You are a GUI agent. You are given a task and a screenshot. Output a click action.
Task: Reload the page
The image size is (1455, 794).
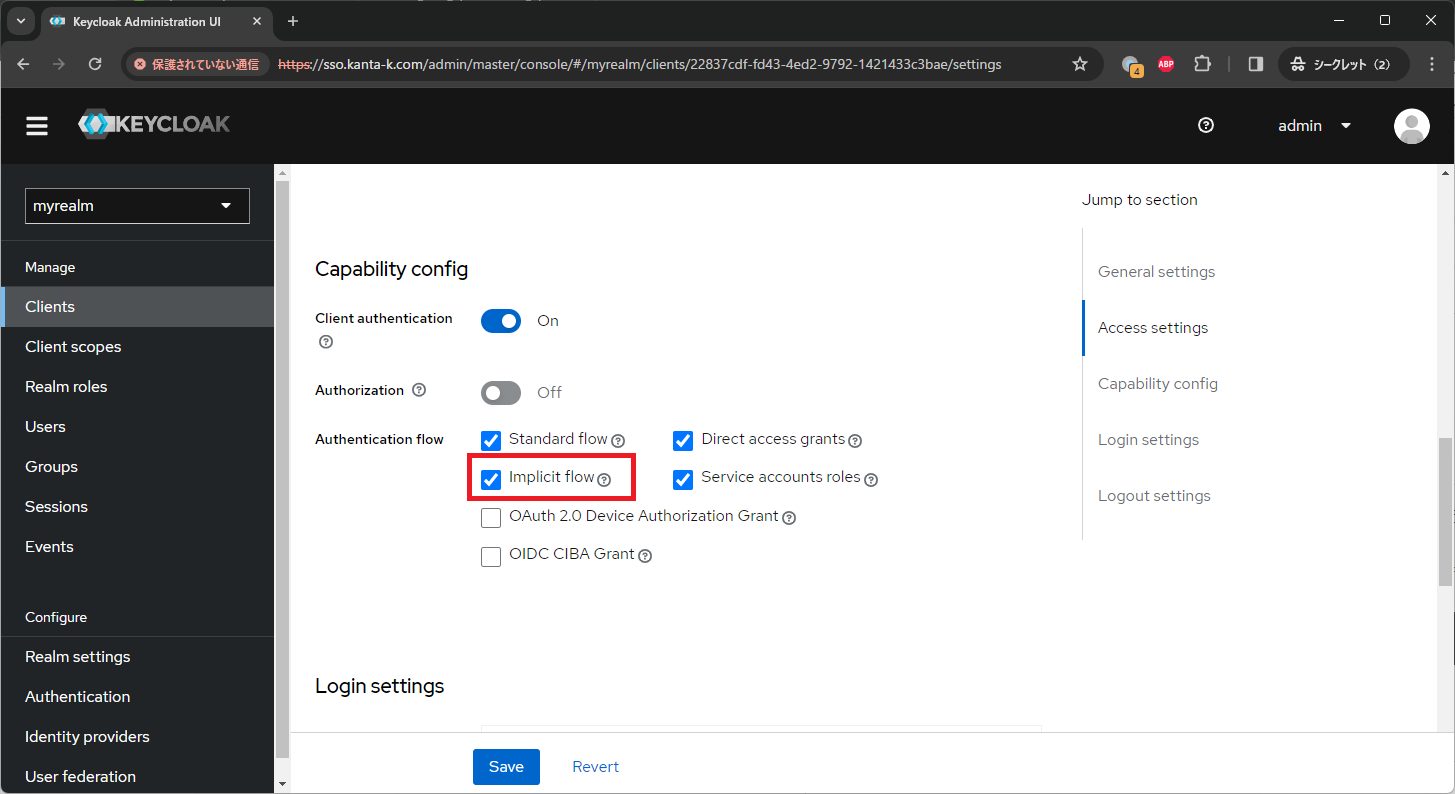point(95,64)
